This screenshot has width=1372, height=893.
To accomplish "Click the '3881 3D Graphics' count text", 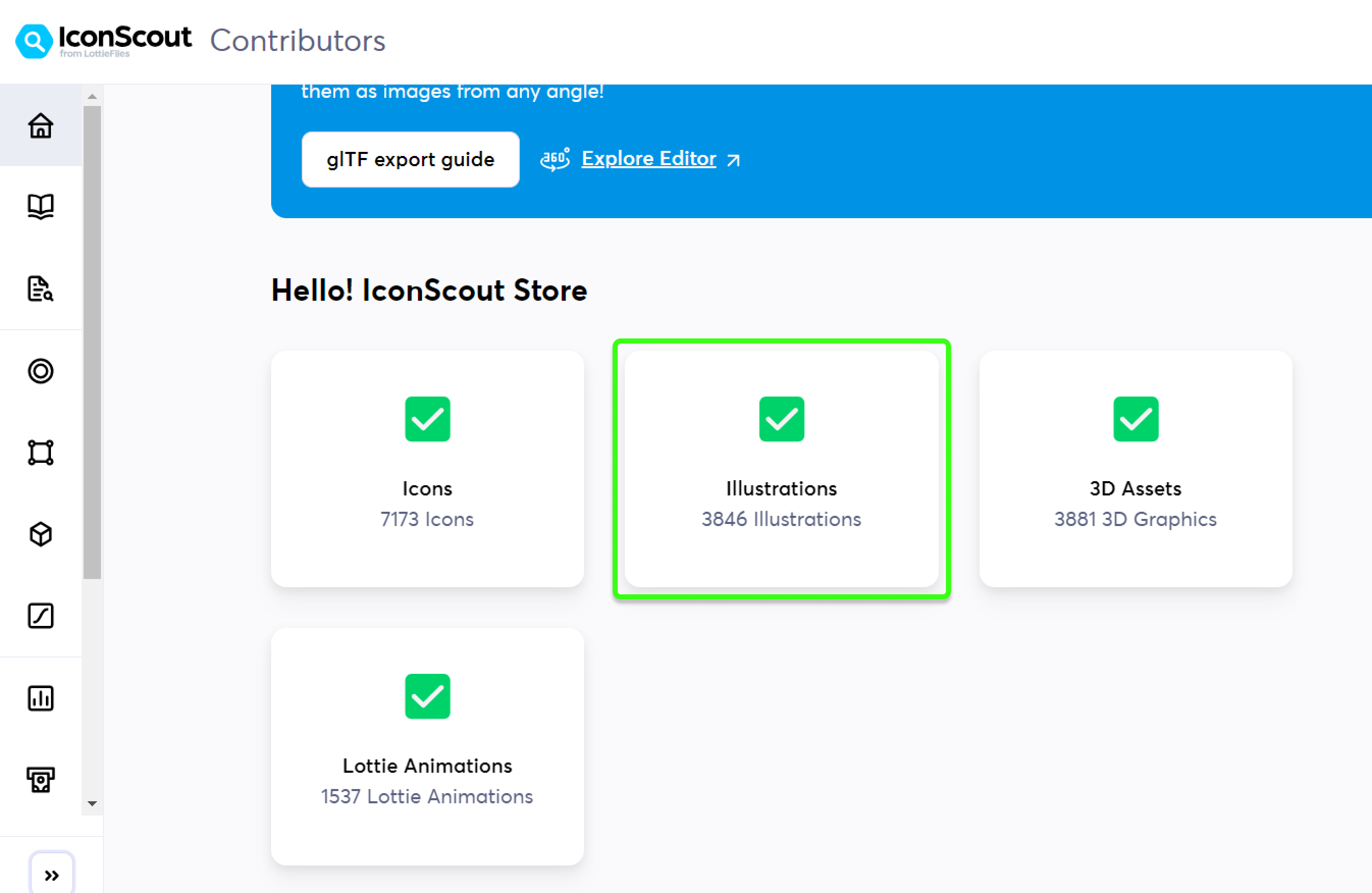I will pos(1135,519).
